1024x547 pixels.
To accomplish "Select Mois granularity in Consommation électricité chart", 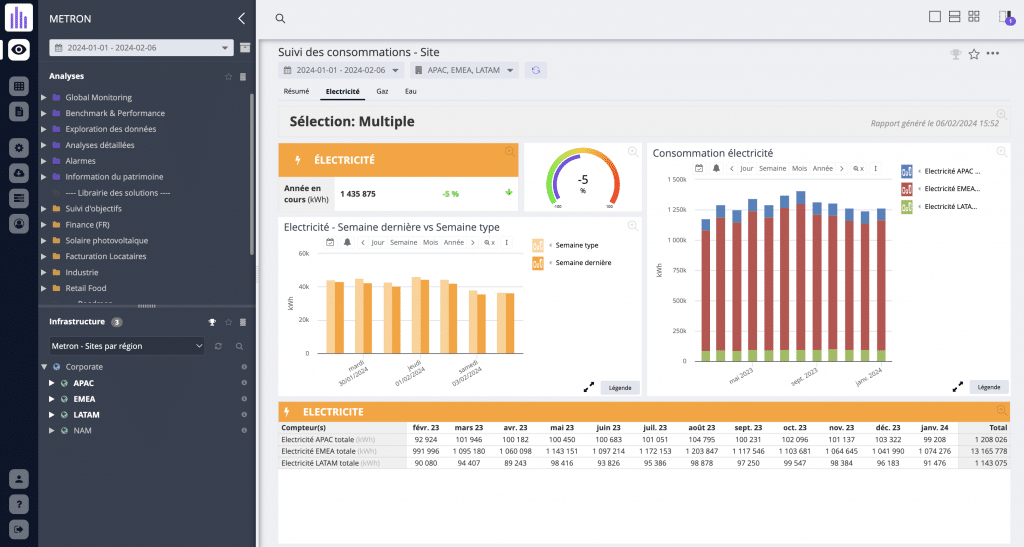I will 799,168.
